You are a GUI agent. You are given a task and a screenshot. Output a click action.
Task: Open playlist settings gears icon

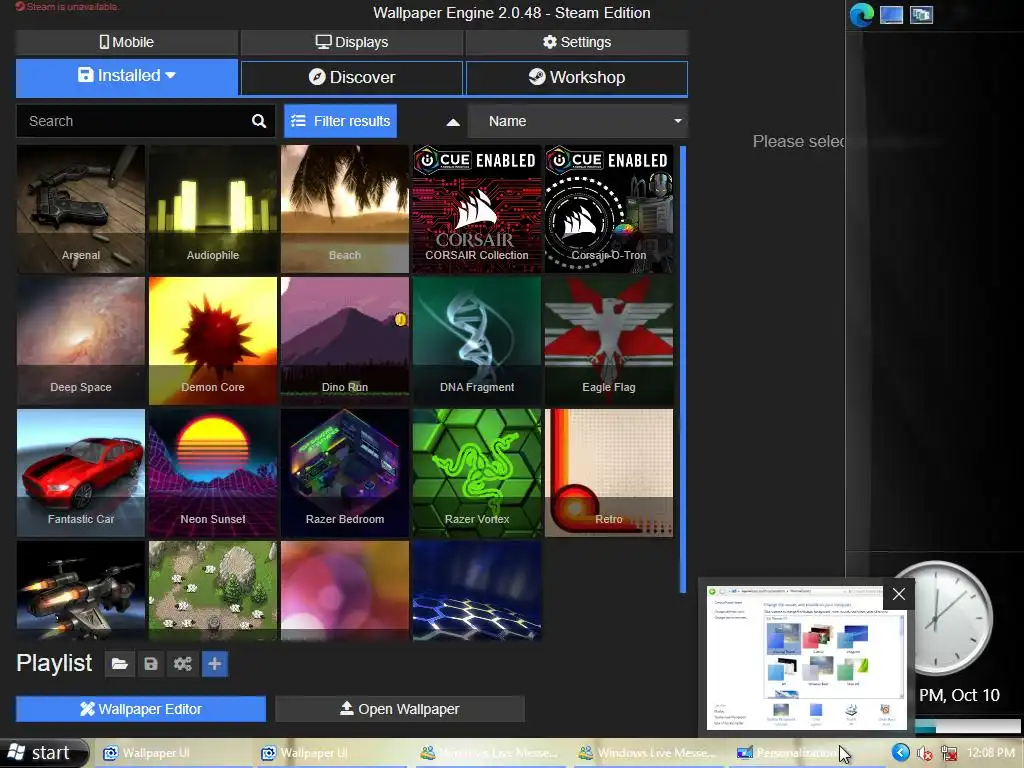[x=182, y=664]
